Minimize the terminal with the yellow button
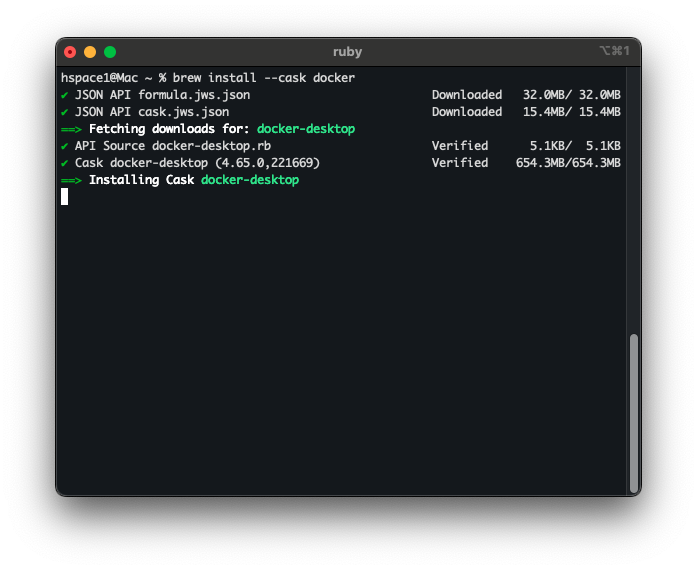The width and height of the screenshot is (697, 570). pyautogui.click(x=90, y=52)
